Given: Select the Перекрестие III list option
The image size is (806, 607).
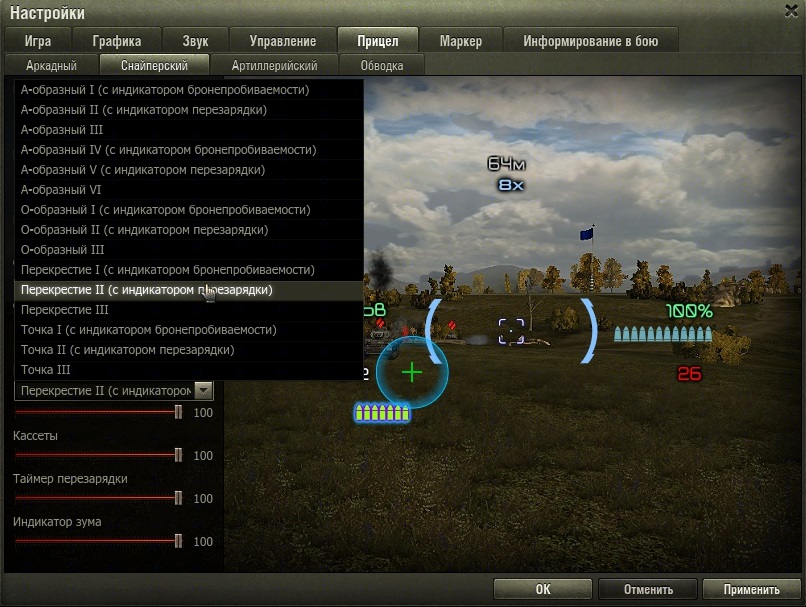Looking at the screenshot, I should [x=189, y=310].
